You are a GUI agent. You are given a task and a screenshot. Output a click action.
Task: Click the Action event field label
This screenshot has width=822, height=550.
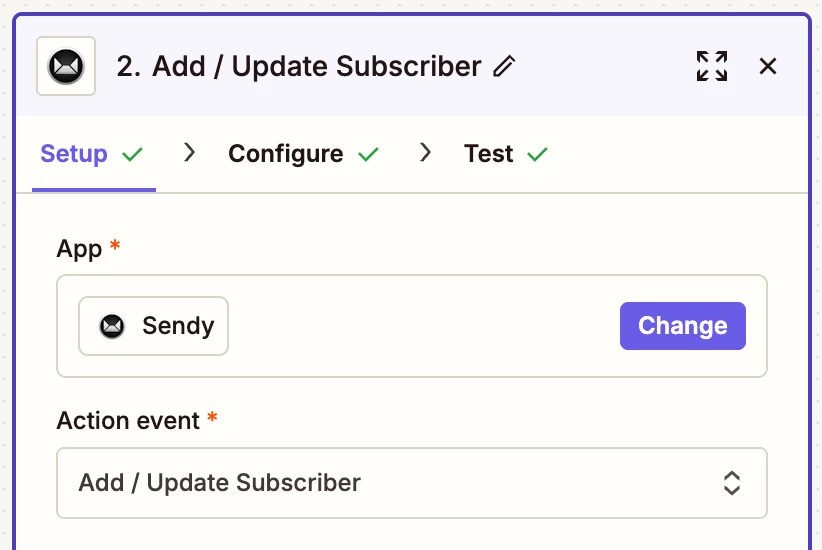click(x=128, y=421)
